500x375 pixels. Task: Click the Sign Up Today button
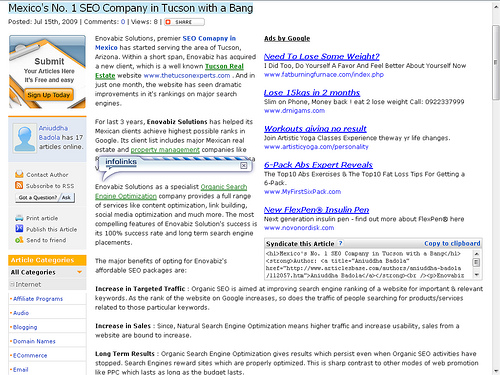[49, 95]
